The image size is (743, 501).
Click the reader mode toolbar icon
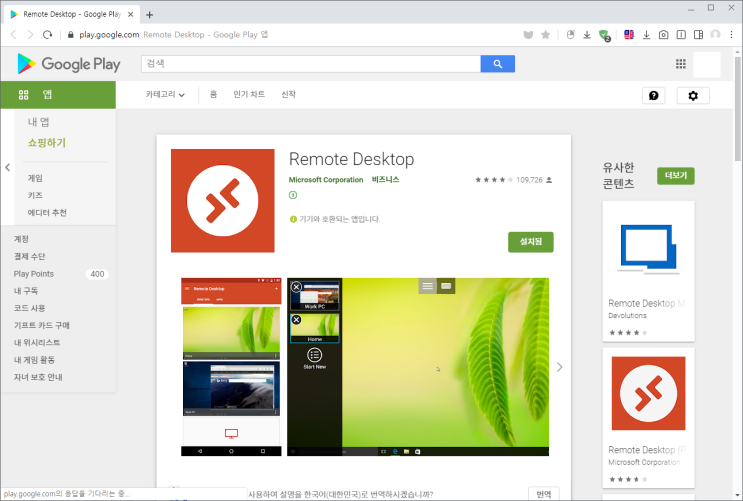(681, 35)
